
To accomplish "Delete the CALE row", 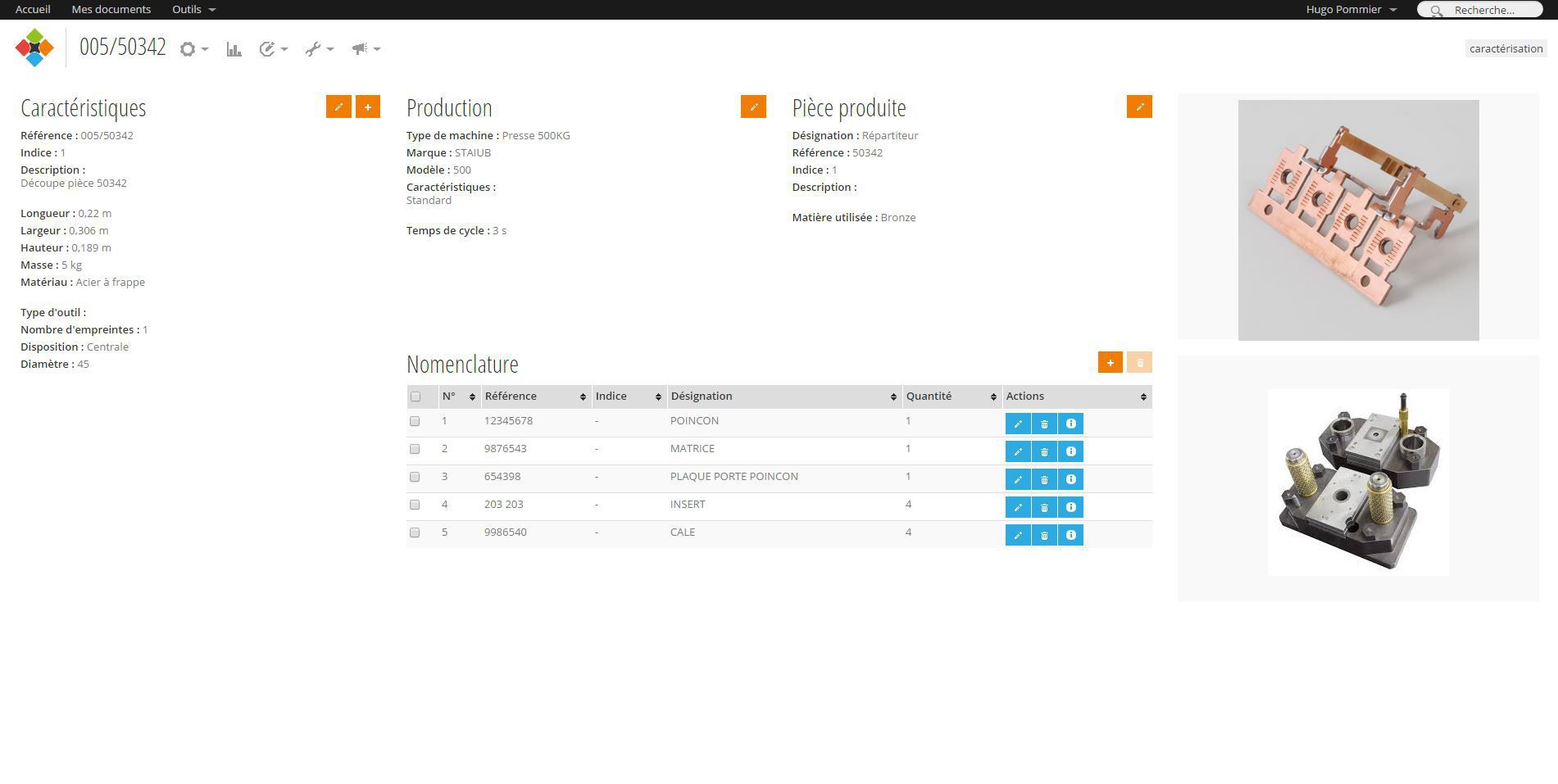I will coord(1044,535).
